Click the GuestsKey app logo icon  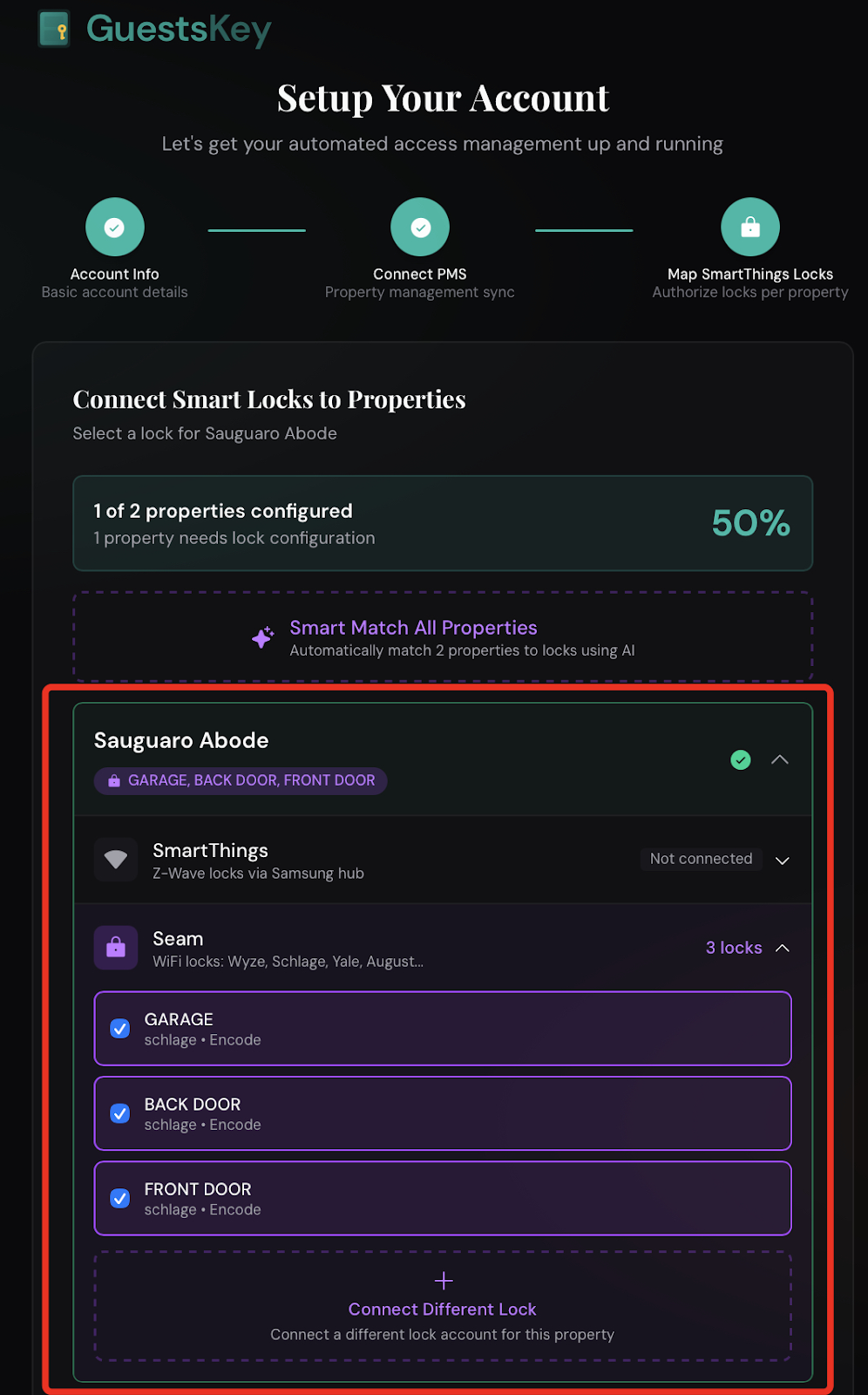pos(54,29)
